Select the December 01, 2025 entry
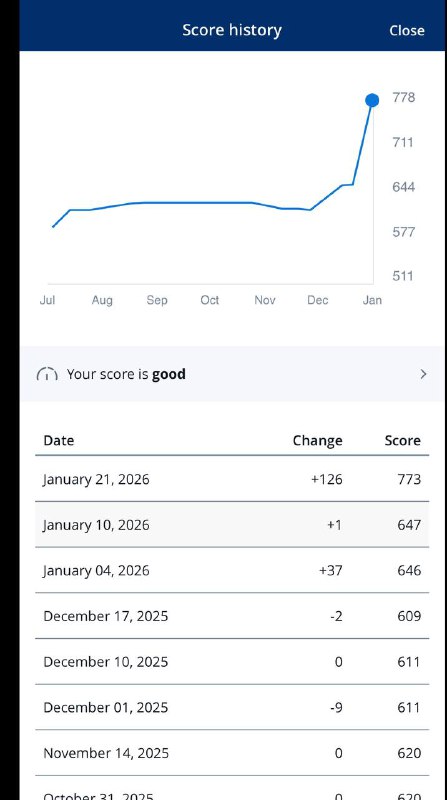 [x=232, y=707]
